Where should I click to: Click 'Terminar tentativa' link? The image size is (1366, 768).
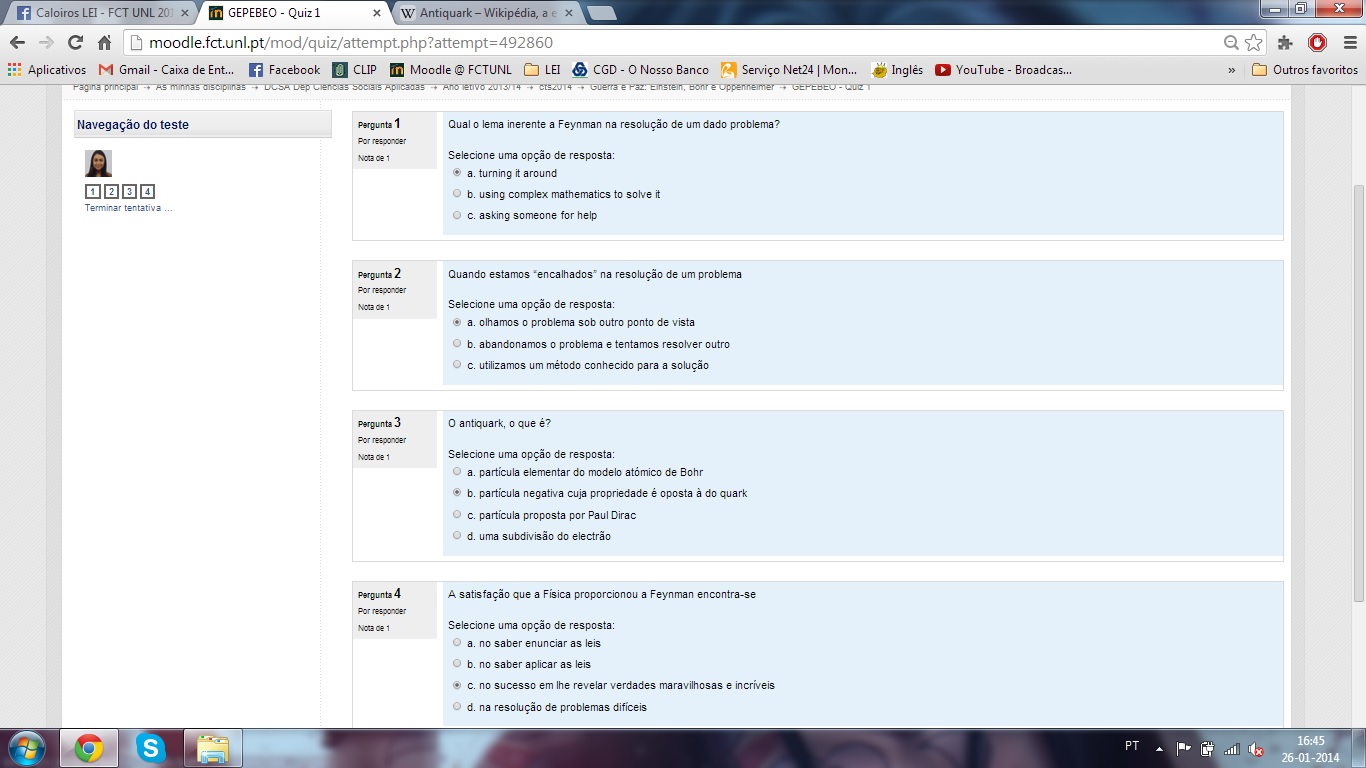click(128, 208)
